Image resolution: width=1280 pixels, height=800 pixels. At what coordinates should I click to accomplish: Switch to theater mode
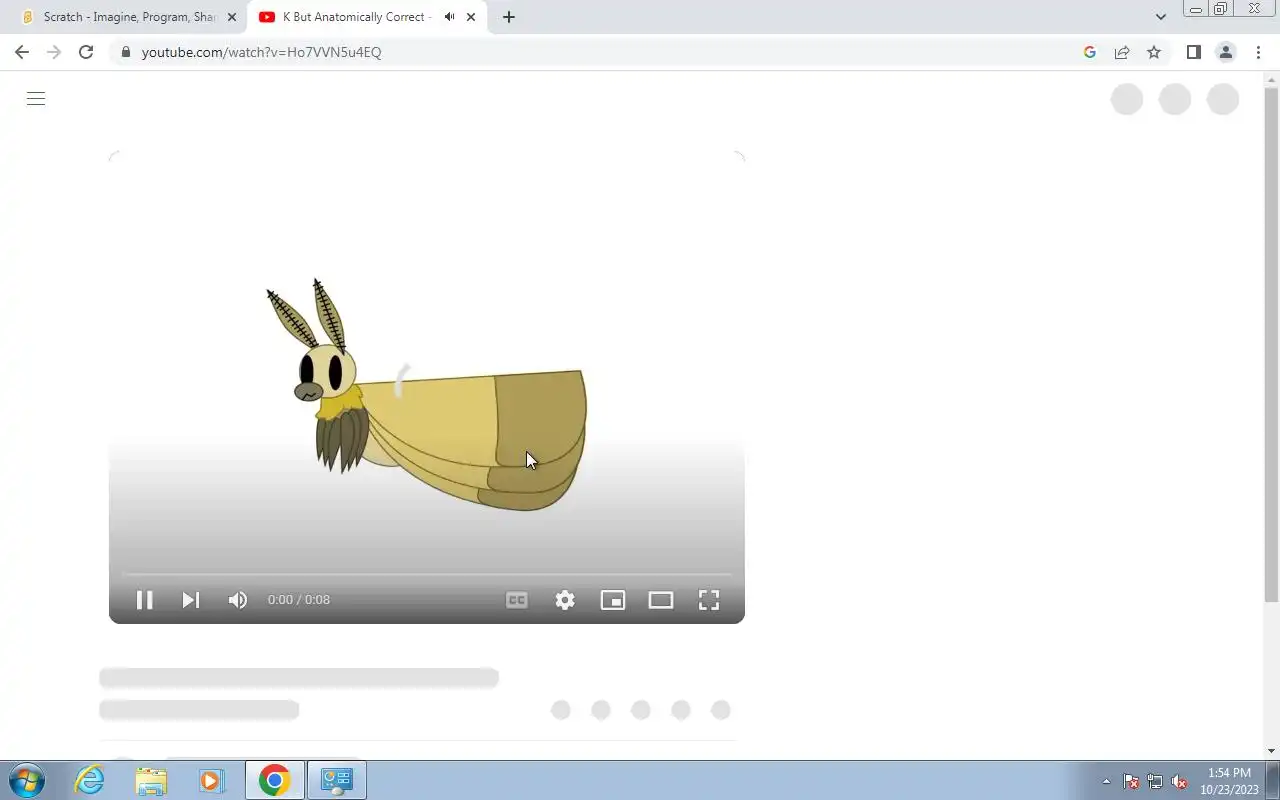click(661, 600)
